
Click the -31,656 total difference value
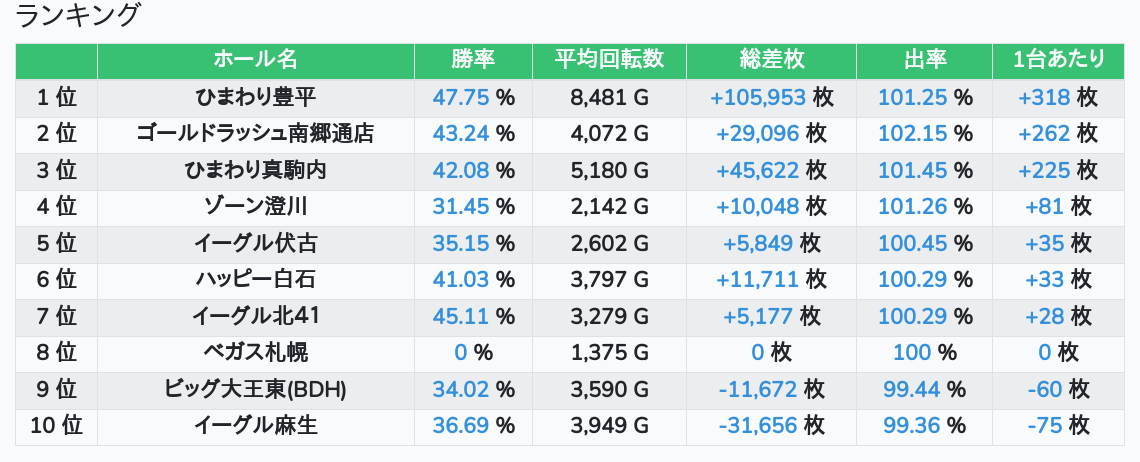(758, 426)
